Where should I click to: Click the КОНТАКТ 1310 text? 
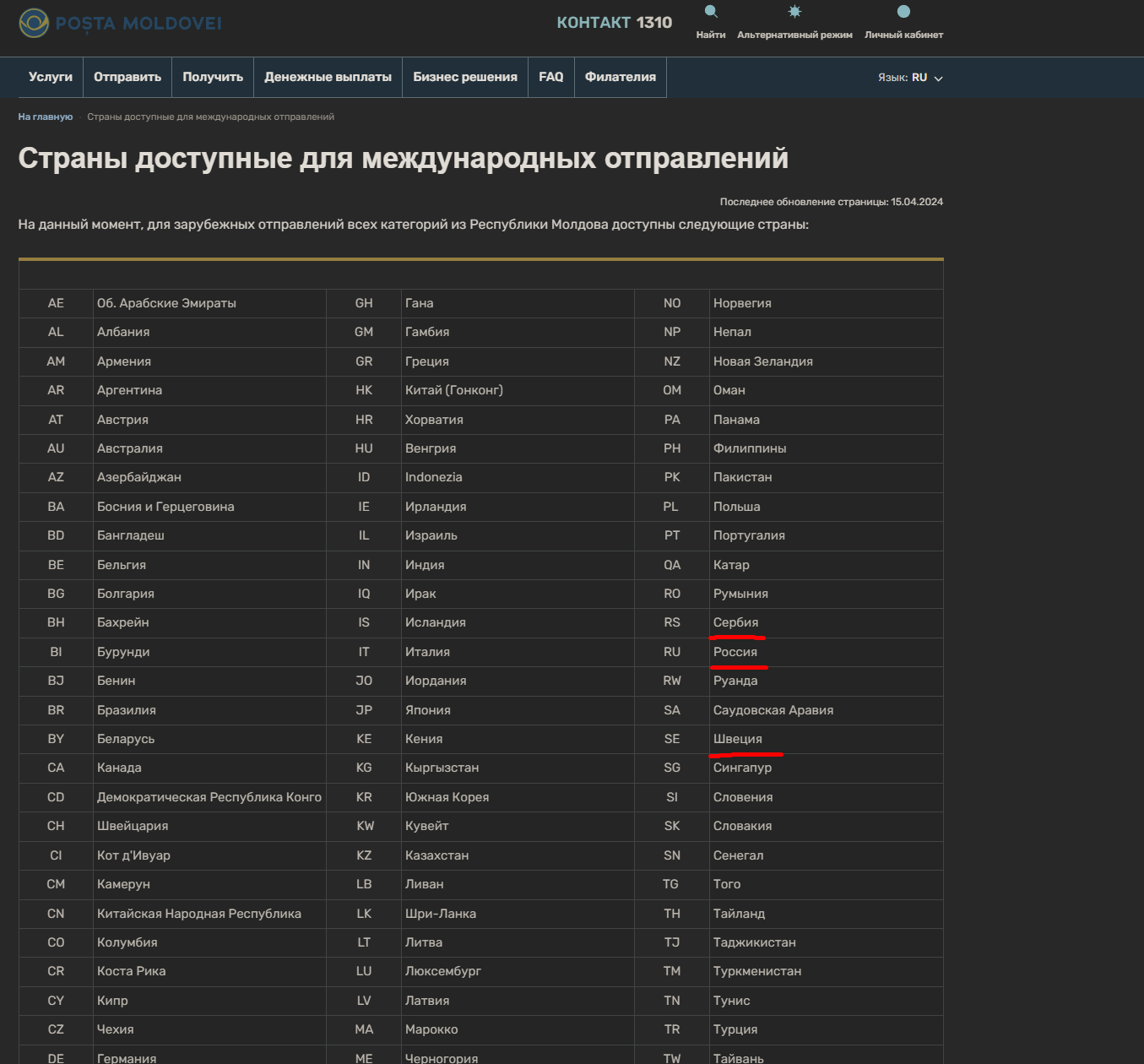(x=615, y=23)
